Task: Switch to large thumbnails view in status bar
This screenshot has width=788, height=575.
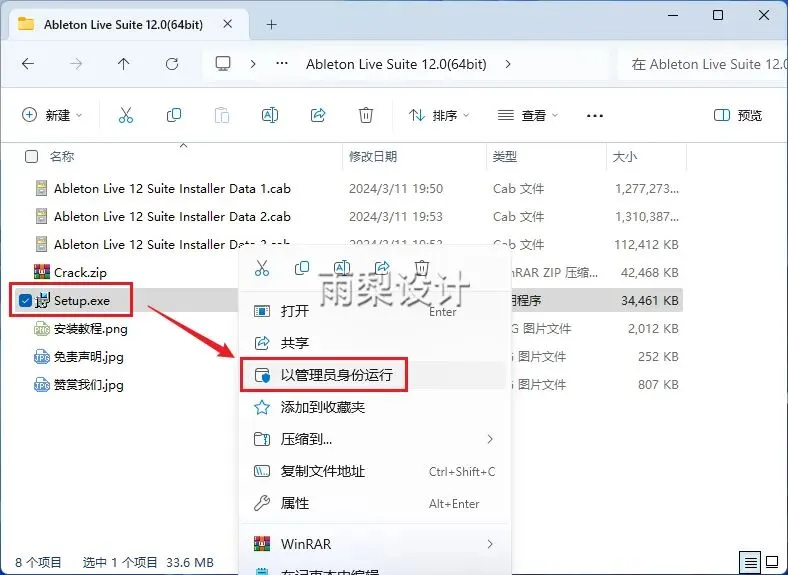Action: pos(772,561)
